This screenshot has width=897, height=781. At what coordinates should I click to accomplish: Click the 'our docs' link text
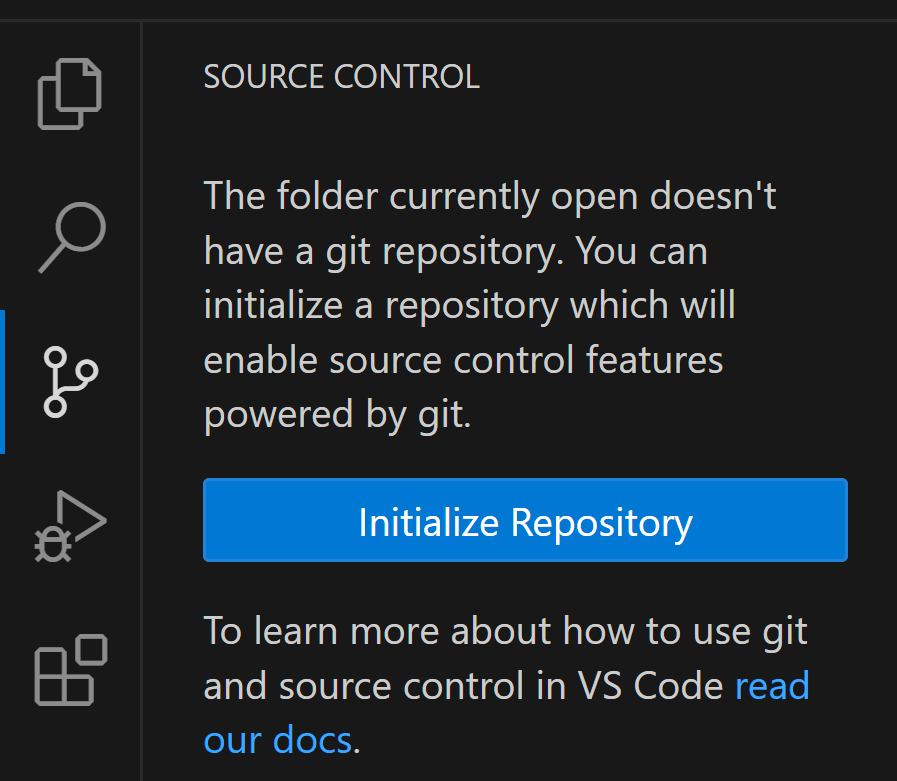pos(278,740)
